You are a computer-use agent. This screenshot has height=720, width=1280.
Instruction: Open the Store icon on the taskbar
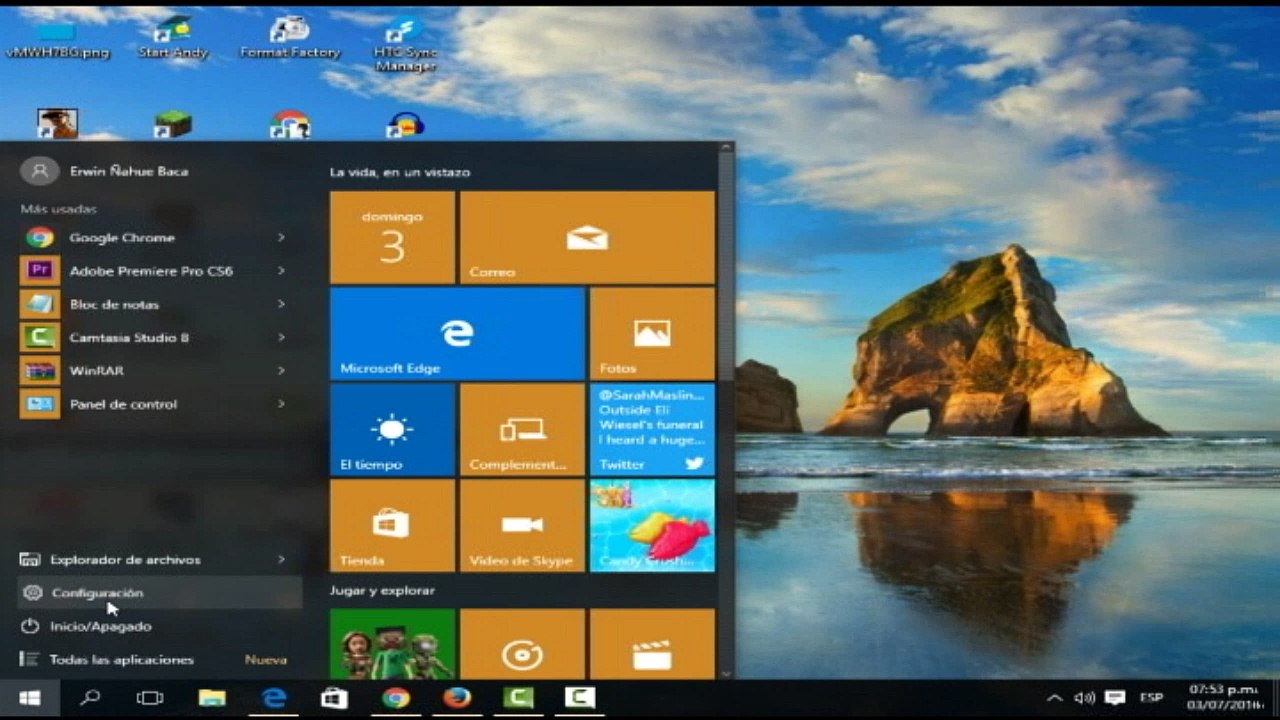[x=334, y=698]
